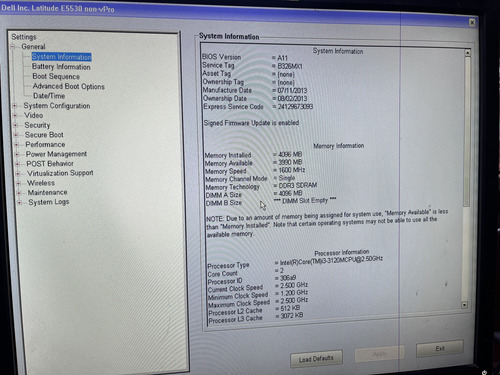This screenshot has width=500, height=375.
Task: Click Signed Firmware Update is enabled text
Action: 251,123
